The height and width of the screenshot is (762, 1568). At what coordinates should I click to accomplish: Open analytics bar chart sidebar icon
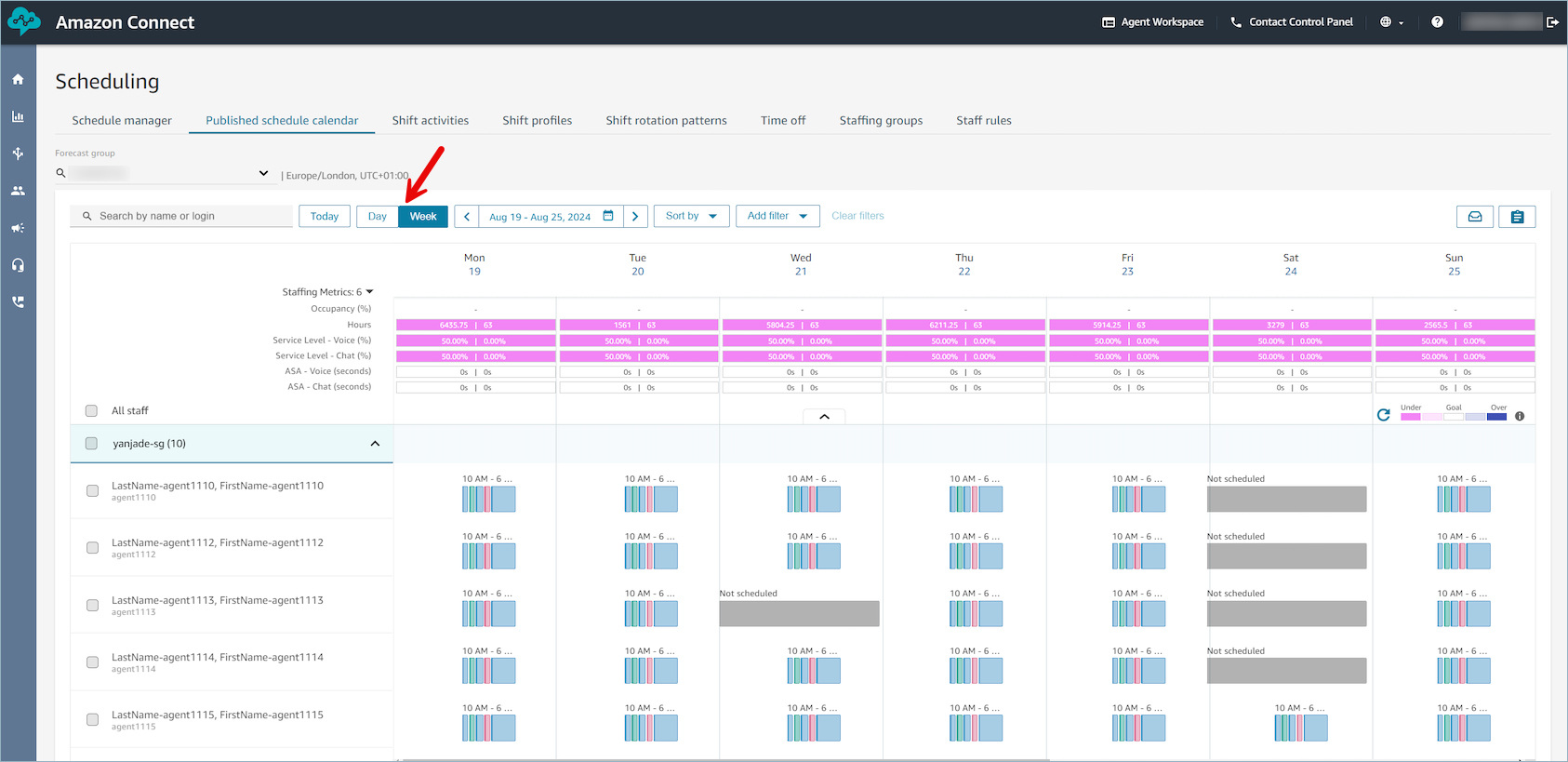(x=18, y=117)
